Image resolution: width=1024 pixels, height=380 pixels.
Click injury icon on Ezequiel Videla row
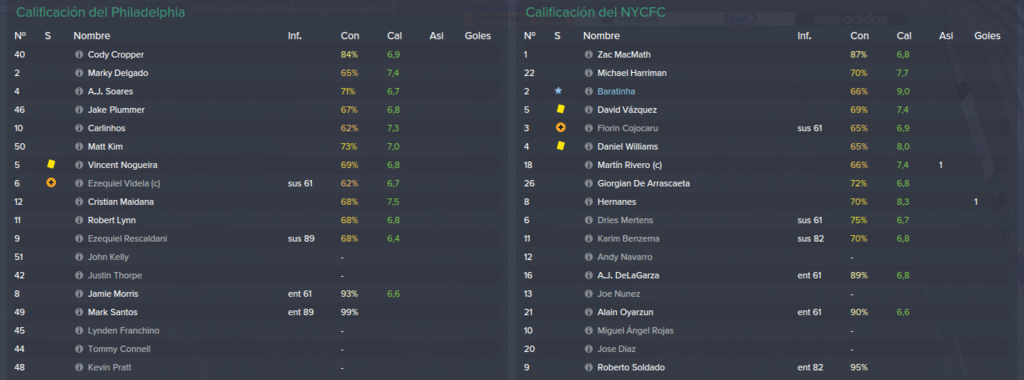[51, 183]
